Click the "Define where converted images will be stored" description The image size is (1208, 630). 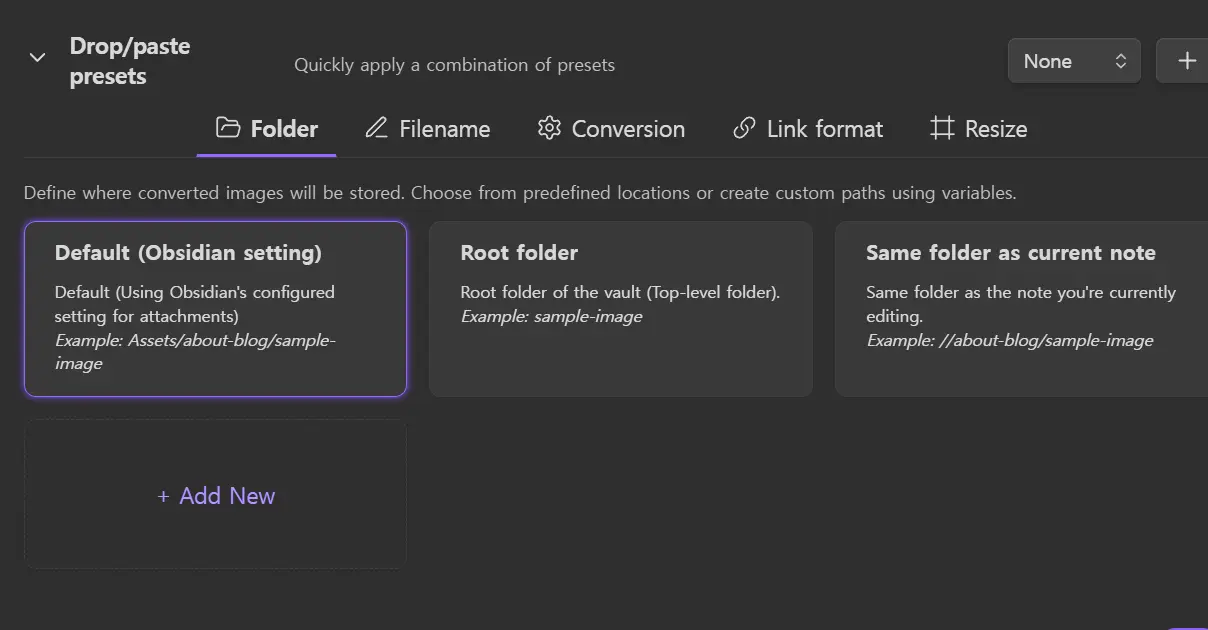point(520,193)
